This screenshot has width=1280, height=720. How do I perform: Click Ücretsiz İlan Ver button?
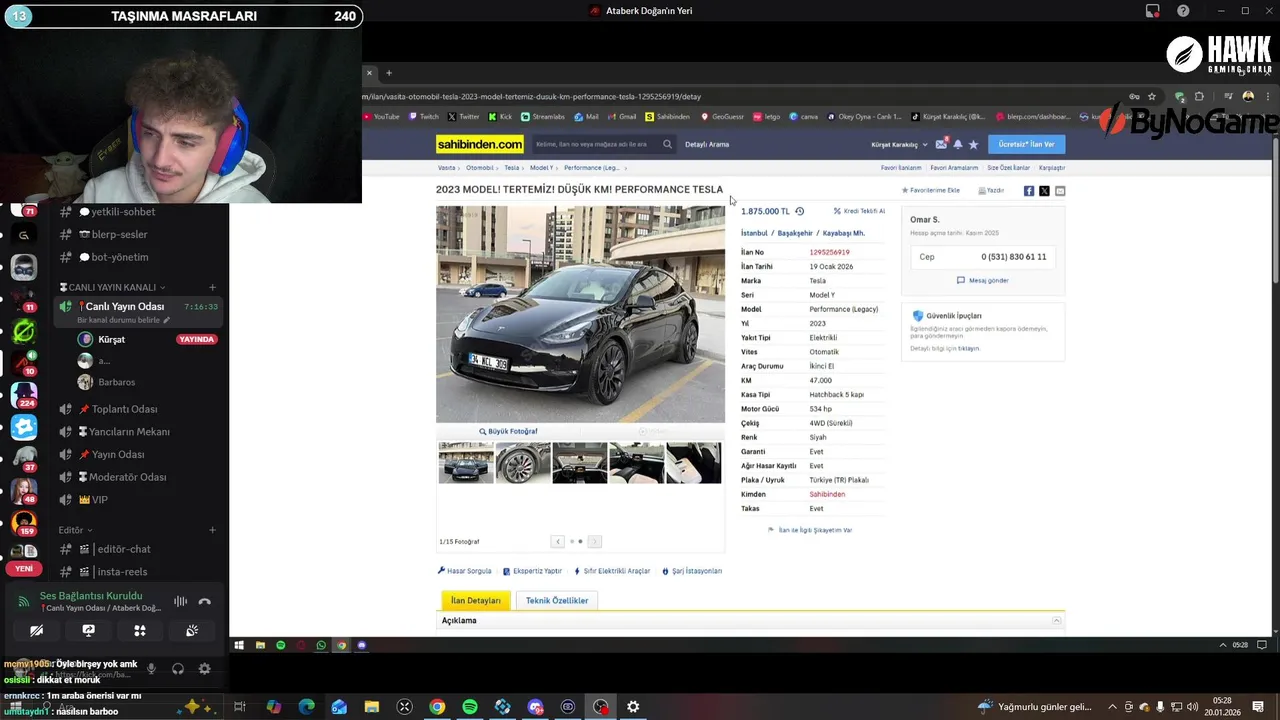point(1026,144)
